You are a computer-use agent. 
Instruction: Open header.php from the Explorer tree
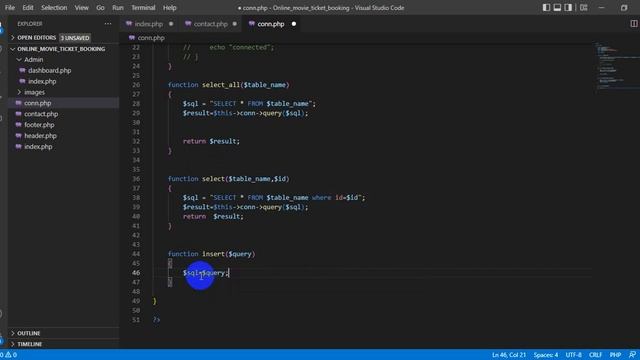pos(40,136)
